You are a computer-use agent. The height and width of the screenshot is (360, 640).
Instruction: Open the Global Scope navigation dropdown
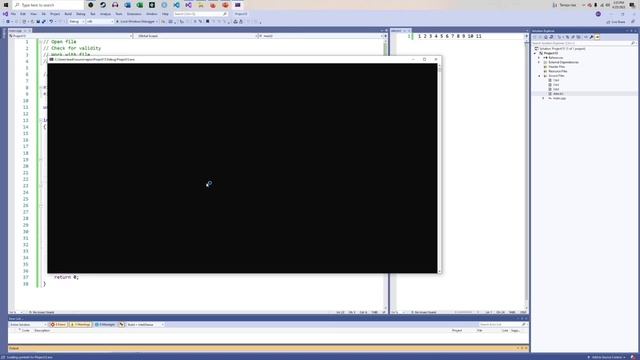(x=196, y=36)
